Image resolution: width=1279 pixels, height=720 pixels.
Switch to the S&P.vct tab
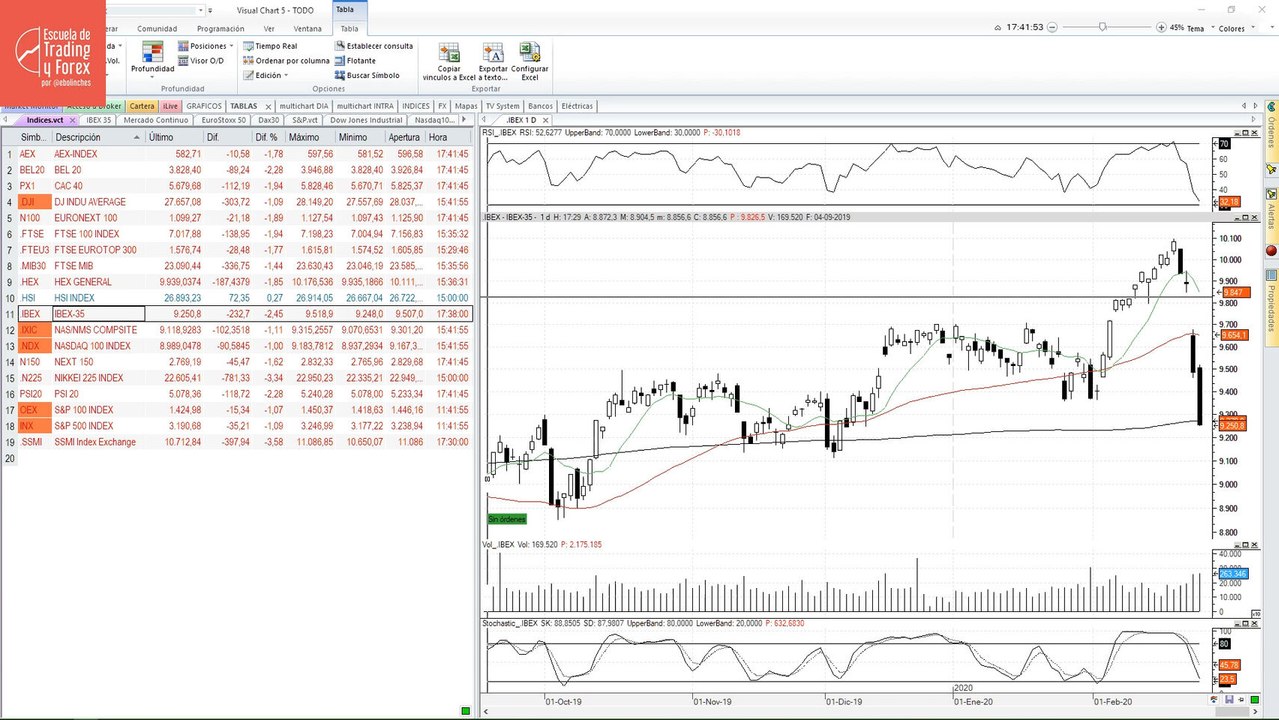(305, 120)
